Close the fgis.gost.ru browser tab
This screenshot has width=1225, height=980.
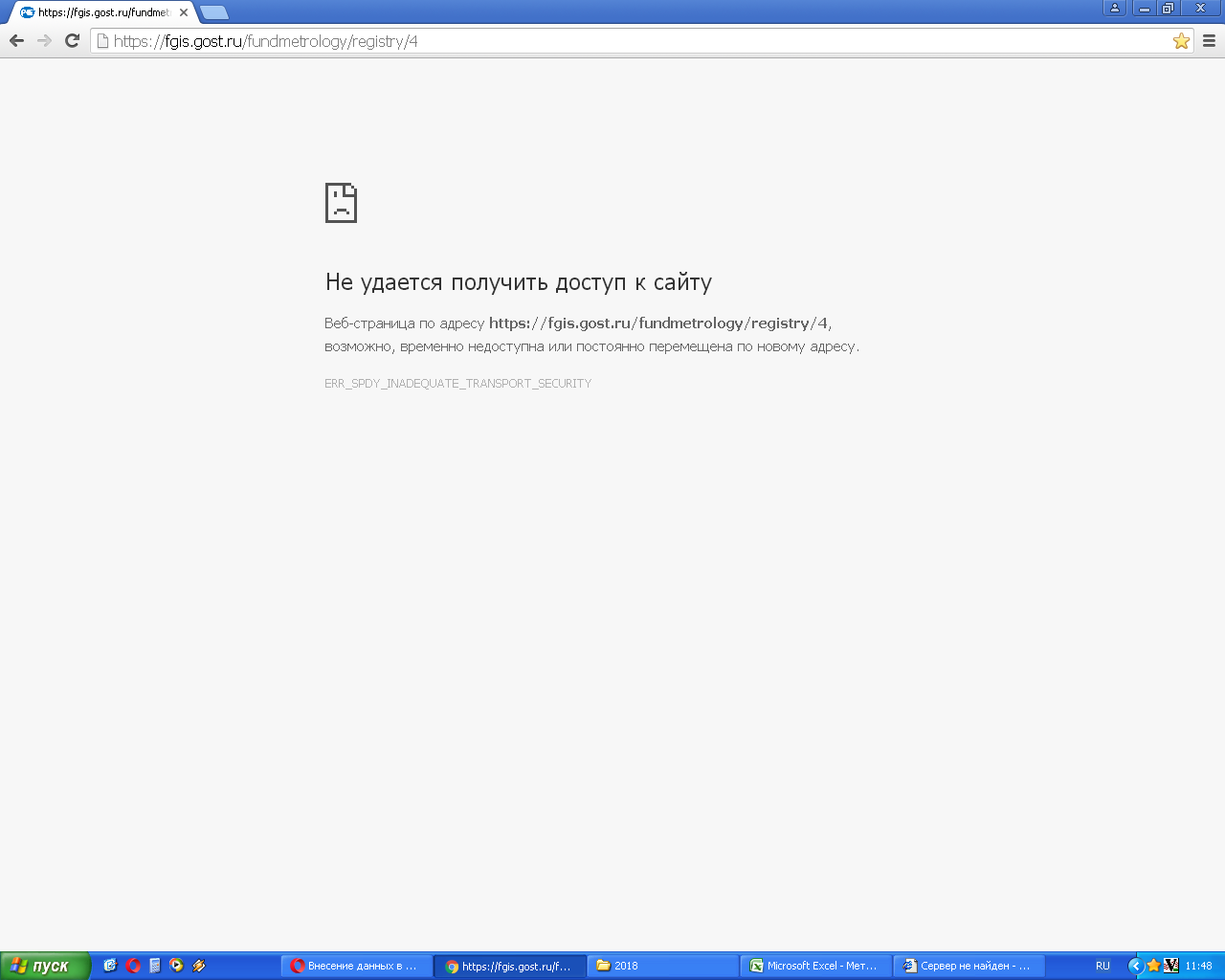point(184,12)
